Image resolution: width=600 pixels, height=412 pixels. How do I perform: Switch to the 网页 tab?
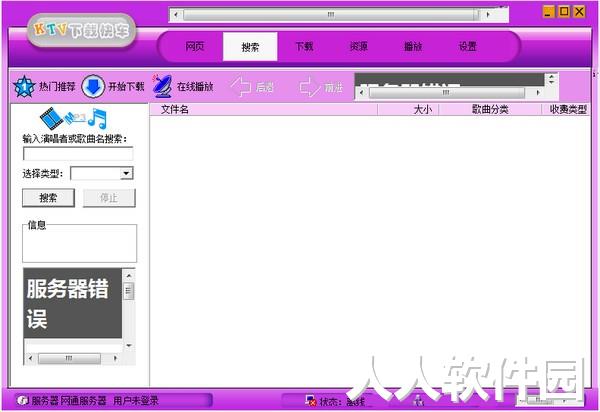click(x=195, y=47)
